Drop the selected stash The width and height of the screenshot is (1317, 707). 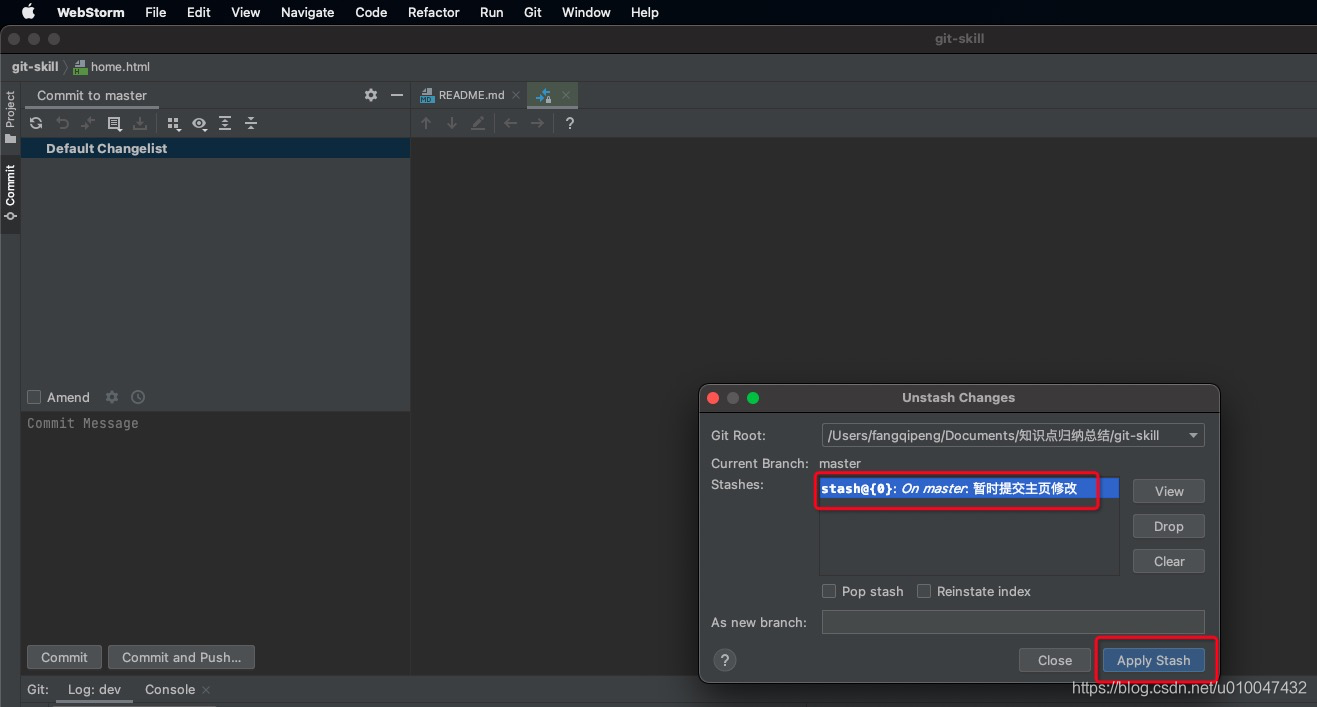(x=1168, y=526)
